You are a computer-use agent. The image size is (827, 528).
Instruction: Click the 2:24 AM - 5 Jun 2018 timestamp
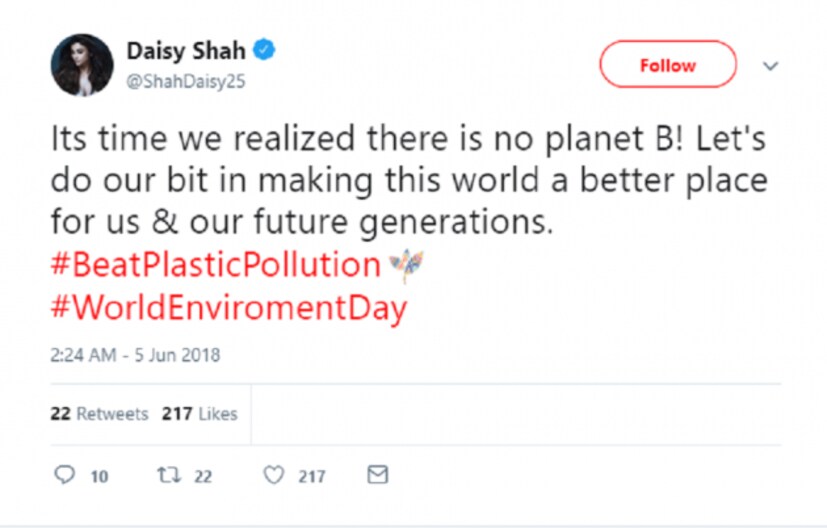pyautogui.click(x=135, y=355)
